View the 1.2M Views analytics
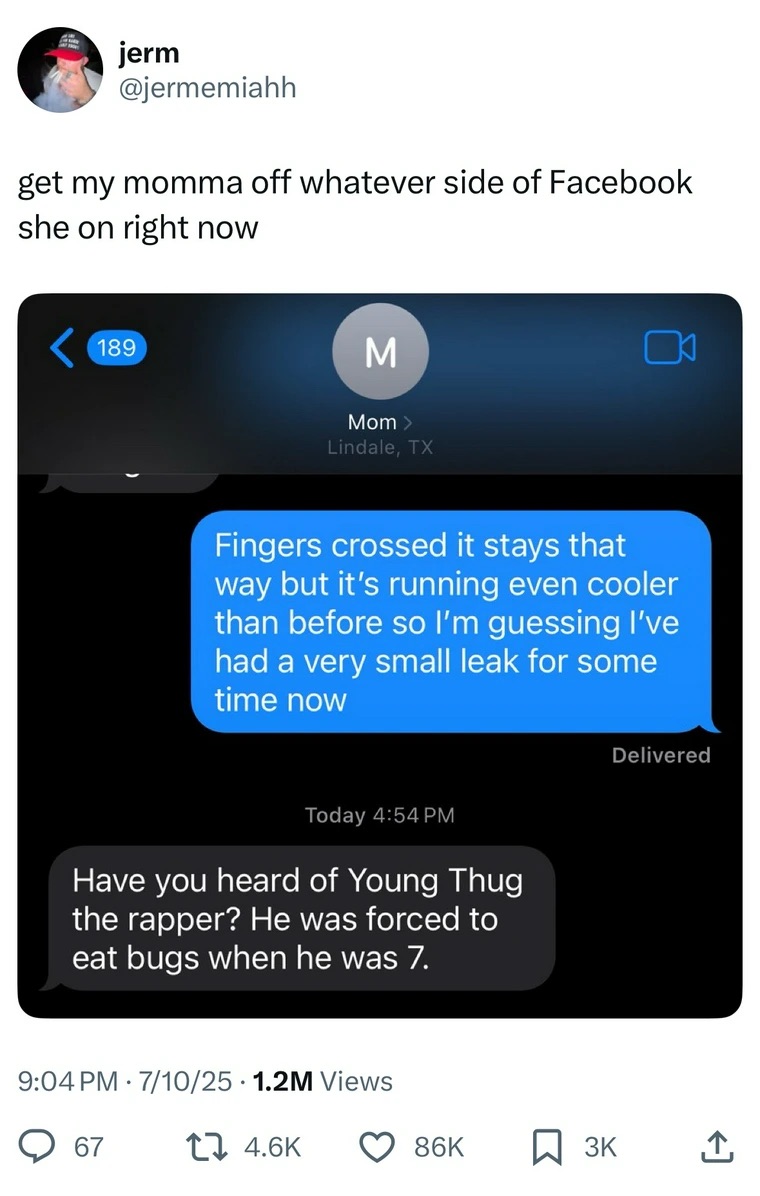 [322, 1081]
